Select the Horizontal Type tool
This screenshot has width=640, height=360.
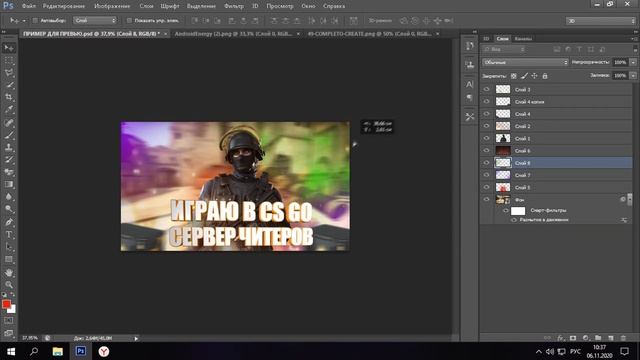[9, 235]
